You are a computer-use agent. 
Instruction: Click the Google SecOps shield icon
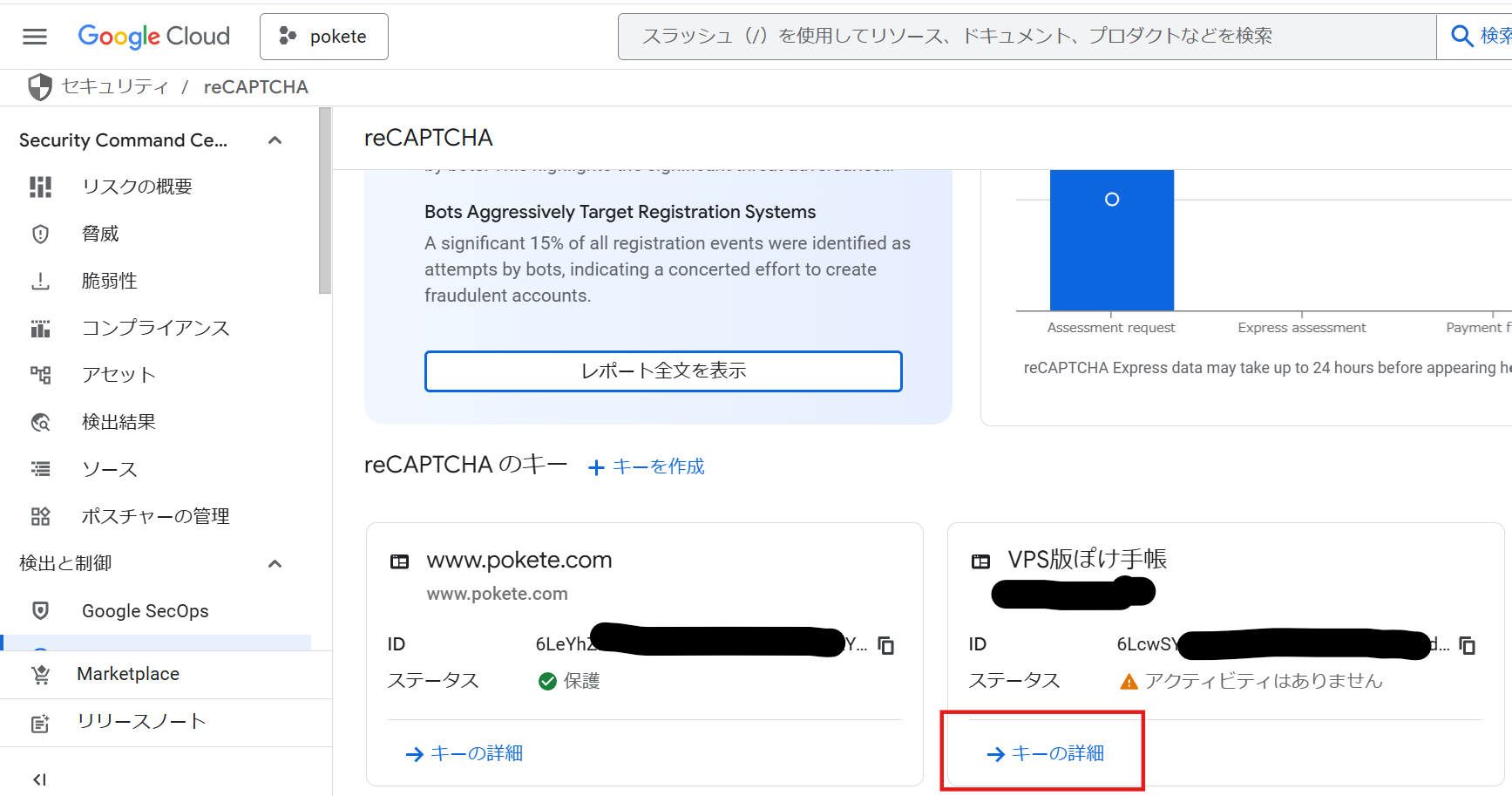coord(41,610)
